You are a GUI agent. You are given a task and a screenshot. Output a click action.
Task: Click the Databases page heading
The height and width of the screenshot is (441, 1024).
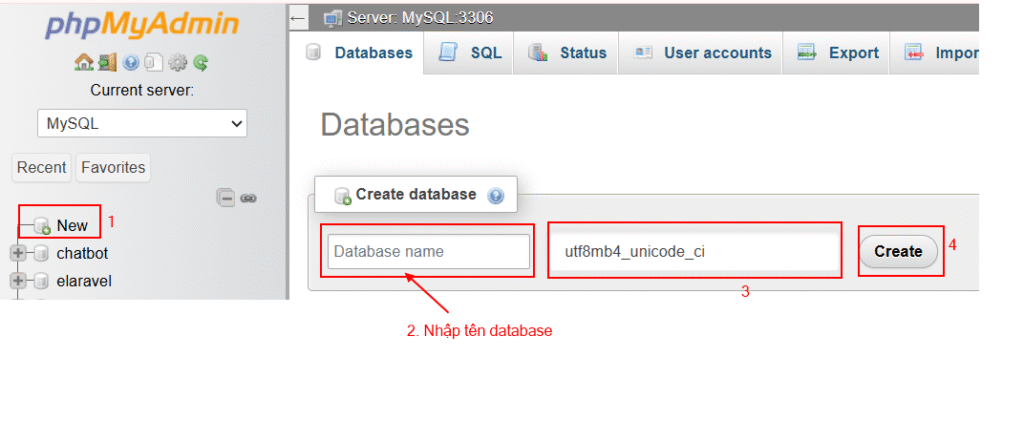tap(395, 125)
